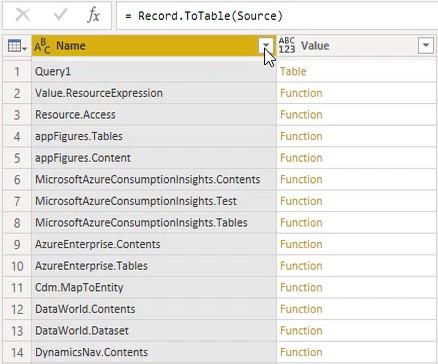Cancel the formula edit with X icon

(23, 15)
